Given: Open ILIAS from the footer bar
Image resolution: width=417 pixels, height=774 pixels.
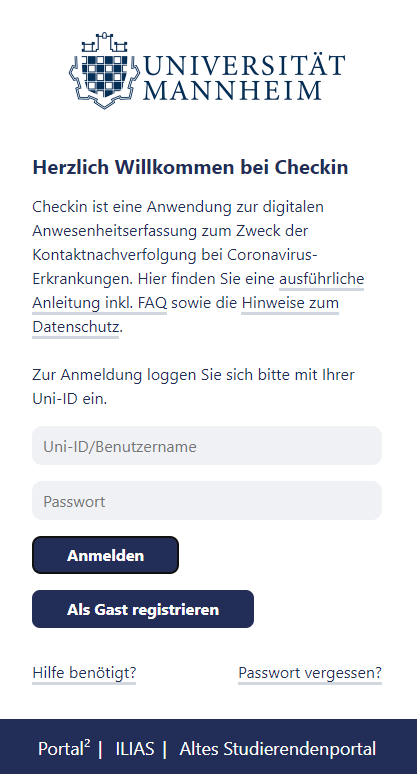Looking at the screenshot, I should click(x=135, y=749).
